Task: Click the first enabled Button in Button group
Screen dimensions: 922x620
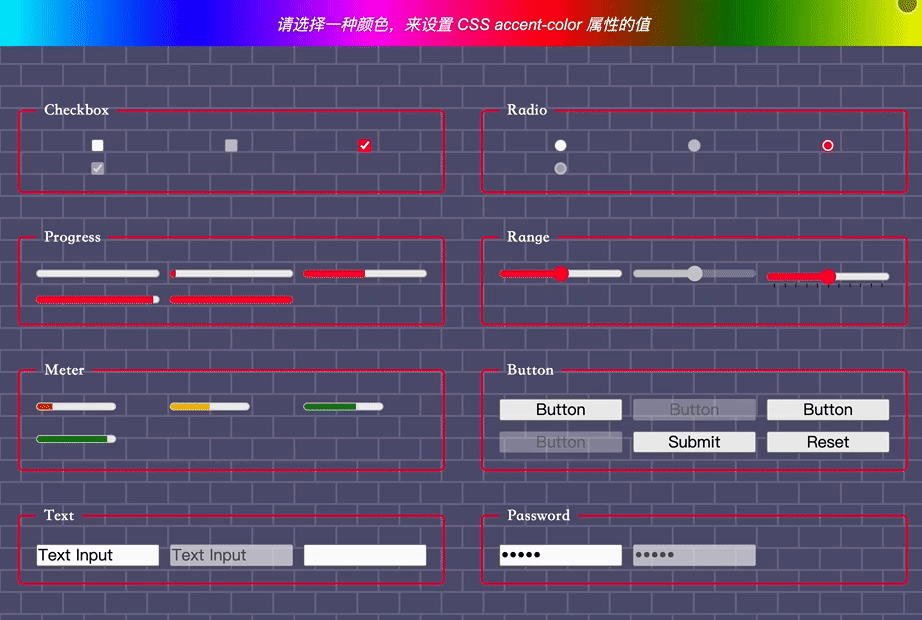Action: (x=560, y=409)
